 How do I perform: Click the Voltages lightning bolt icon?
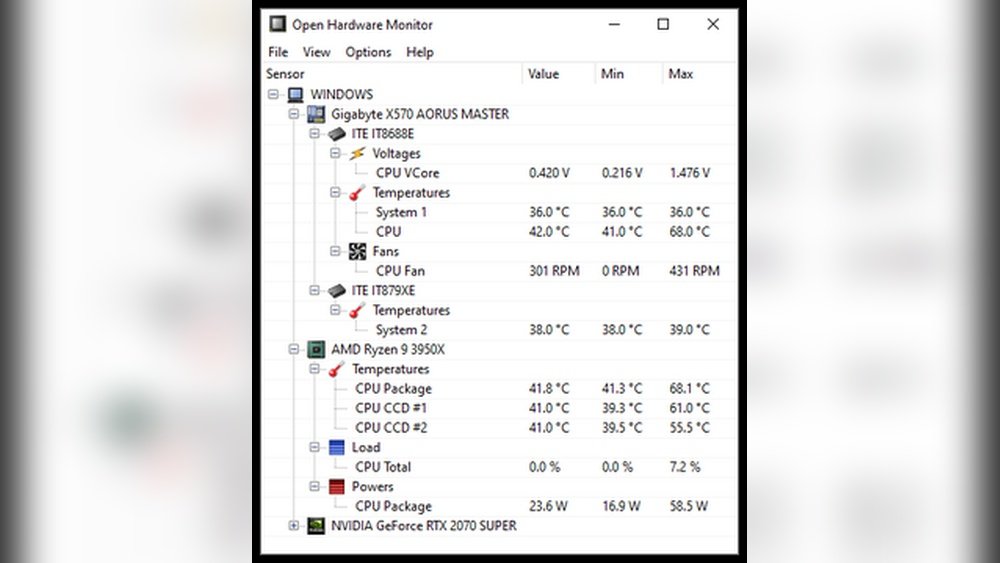pos(357,153)
